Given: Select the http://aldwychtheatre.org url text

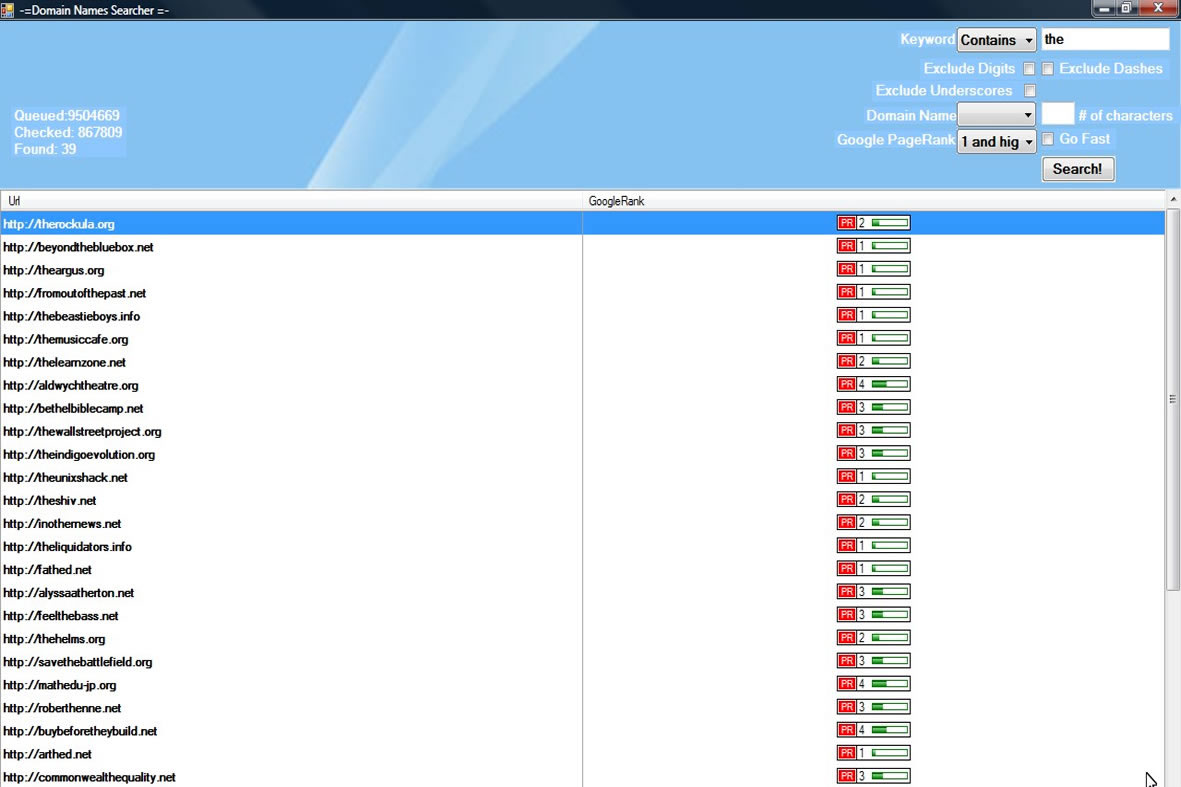Looking at the screenshot, I should pyautogui.click(x=71, y=385).
